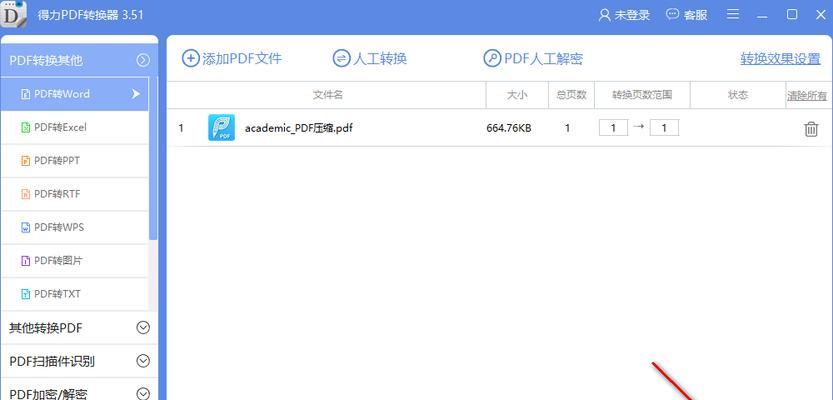833x400 pixels.
Task: Collapse the PDF转换其他 section
Action: (143, 60)
